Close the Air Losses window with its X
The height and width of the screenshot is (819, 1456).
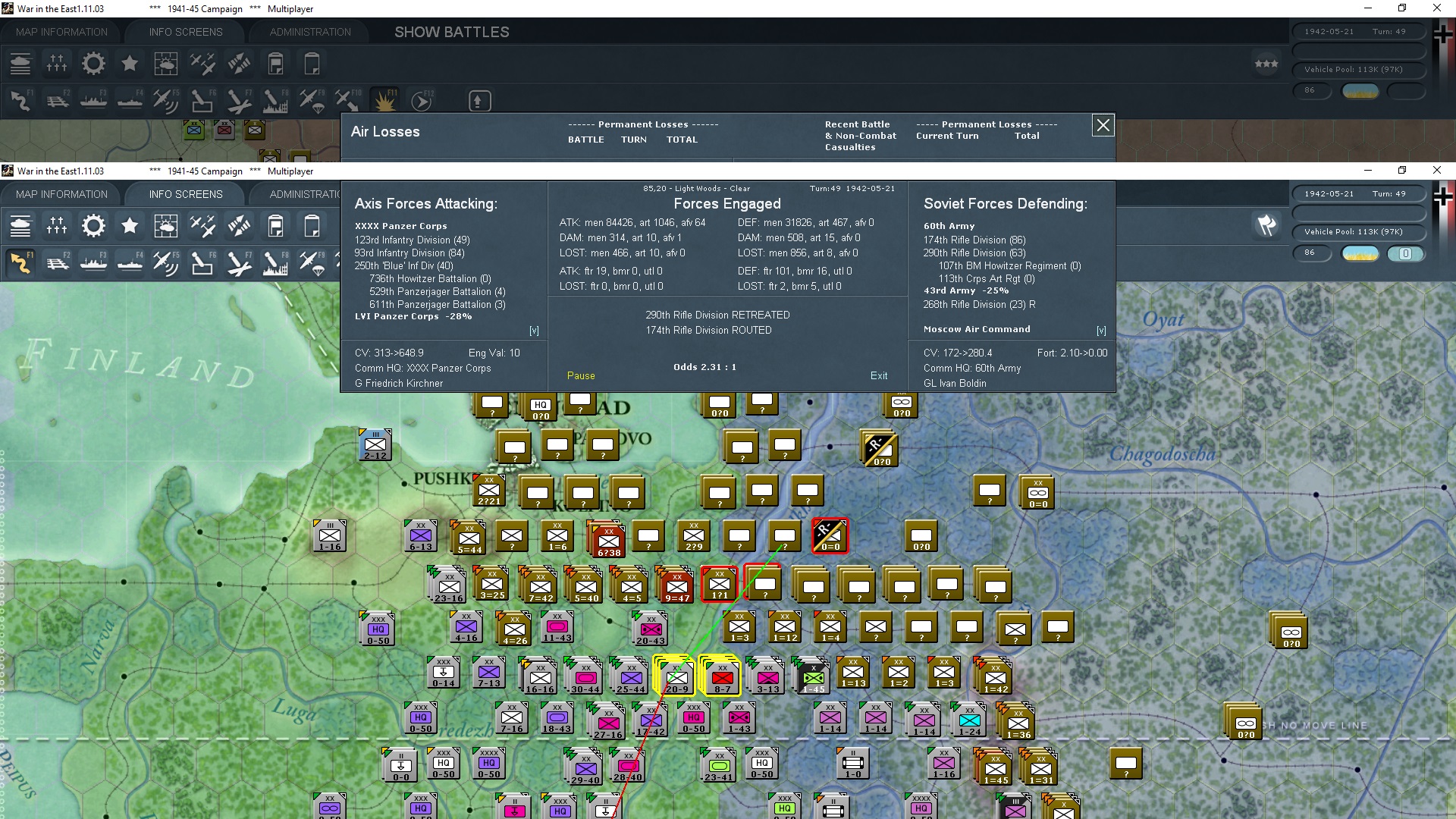[x=1103, y=125]
